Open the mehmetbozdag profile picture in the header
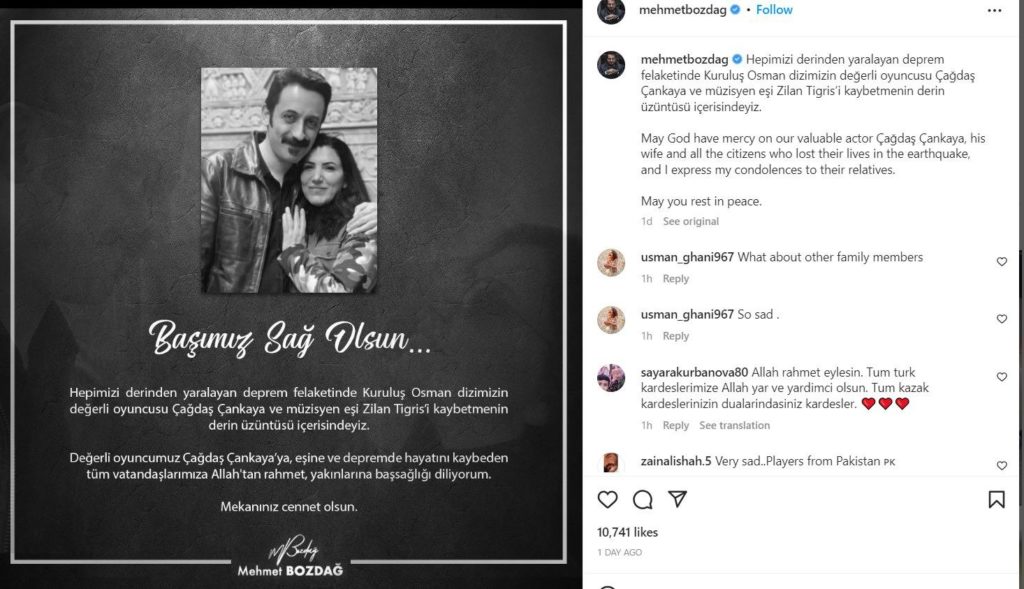1024x589 pixels. click(611, 10)
